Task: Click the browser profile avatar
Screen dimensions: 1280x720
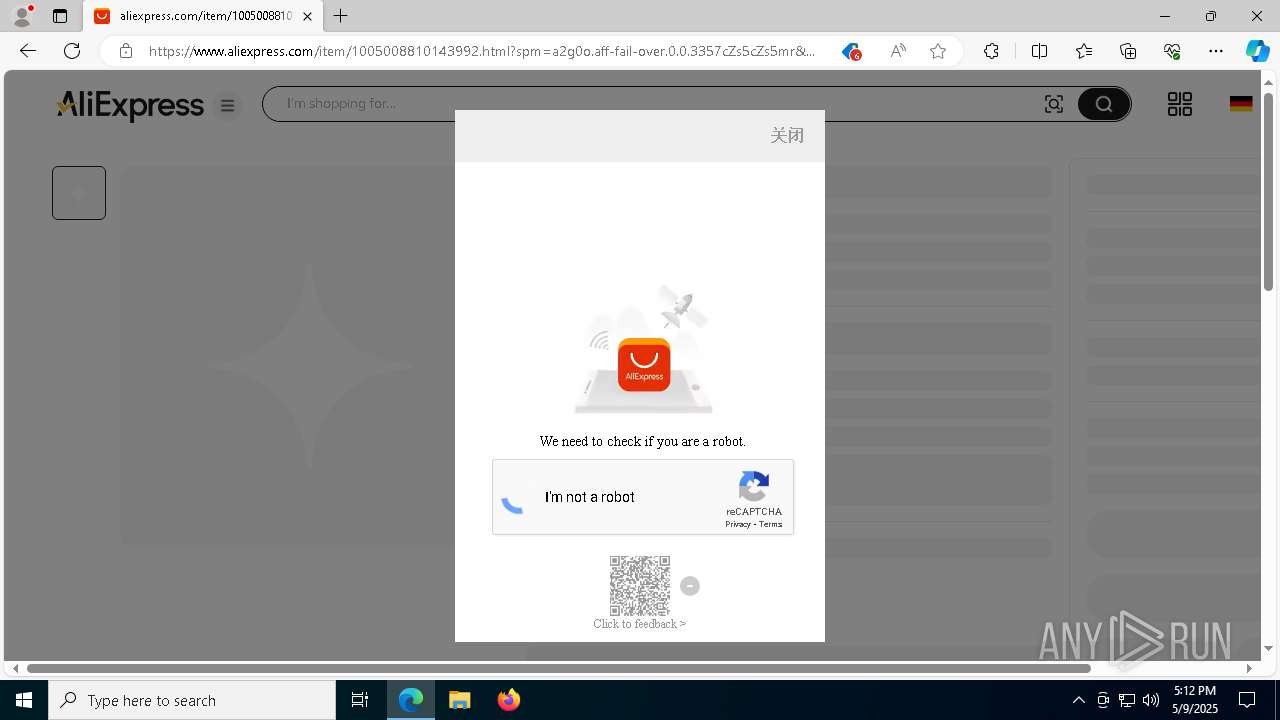Action: 22,16
